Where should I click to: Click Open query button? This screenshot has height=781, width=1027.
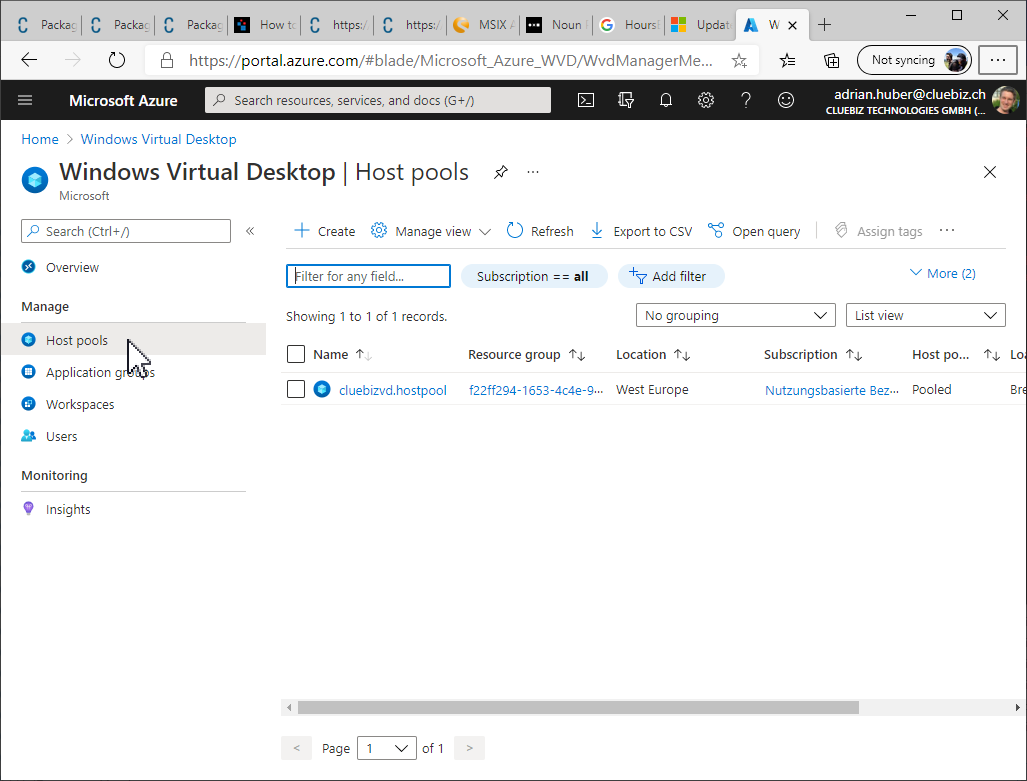(x=754, y=231)
